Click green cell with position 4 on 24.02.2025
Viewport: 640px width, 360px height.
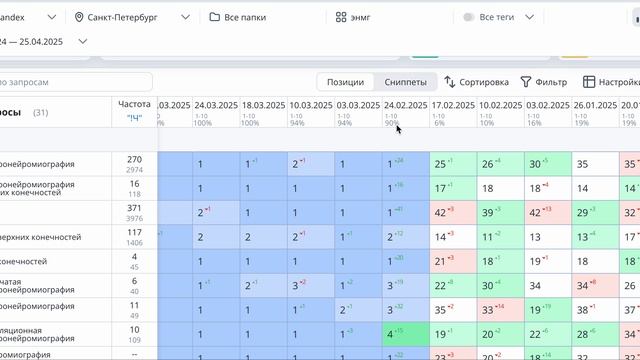pyautogui.click(x=406, y=334)
